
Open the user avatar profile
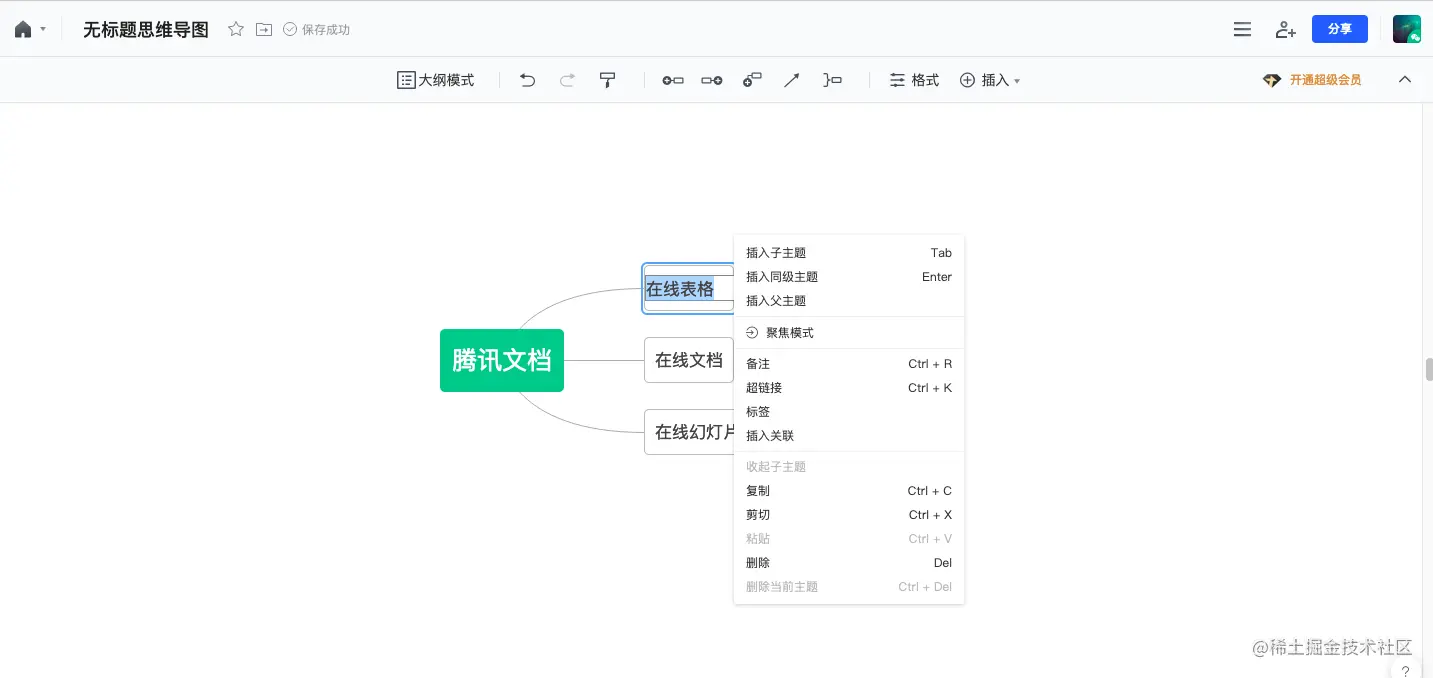pos(1407,29)
